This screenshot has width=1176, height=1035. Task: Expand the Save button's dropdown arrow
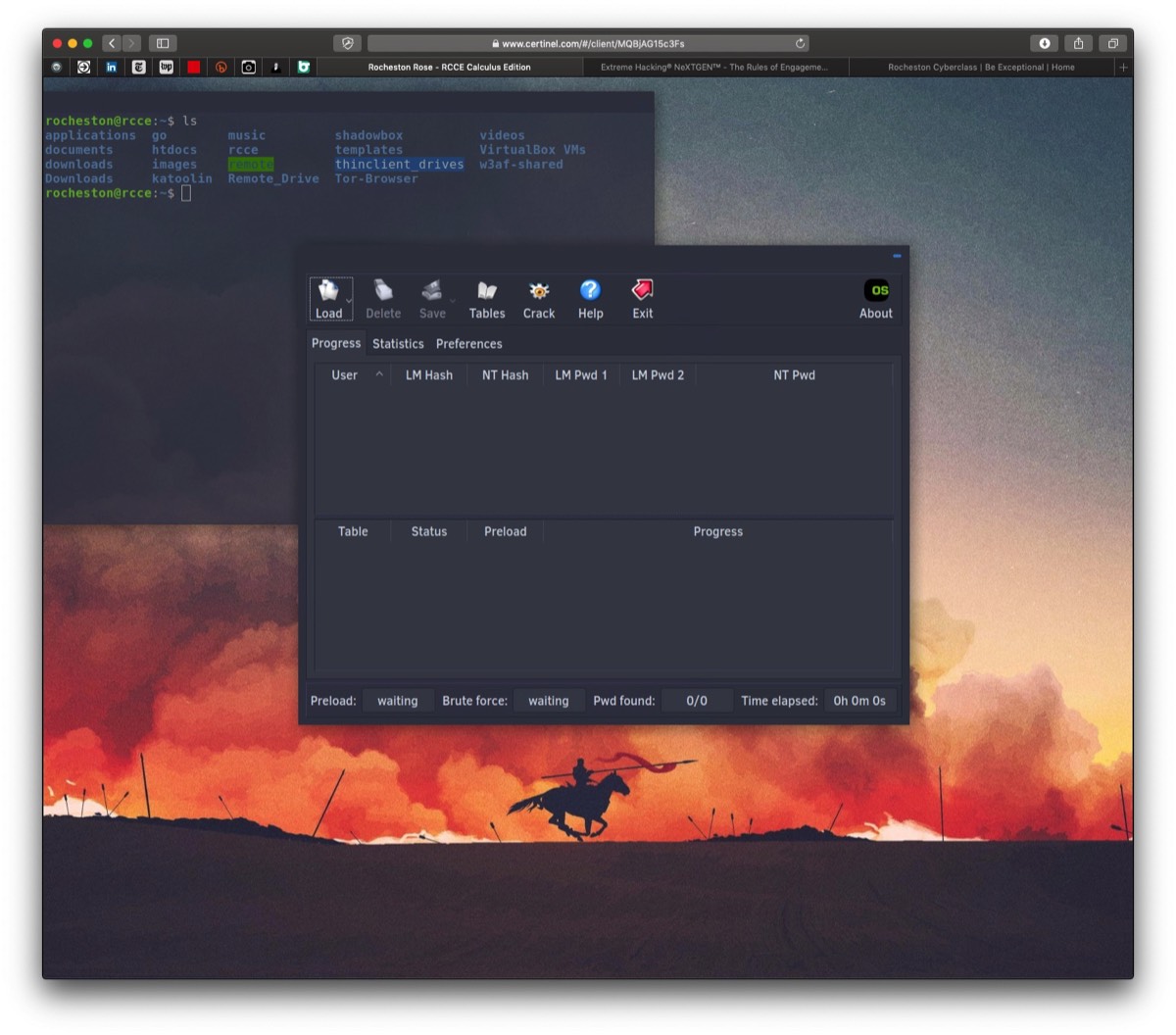[452, 301]
